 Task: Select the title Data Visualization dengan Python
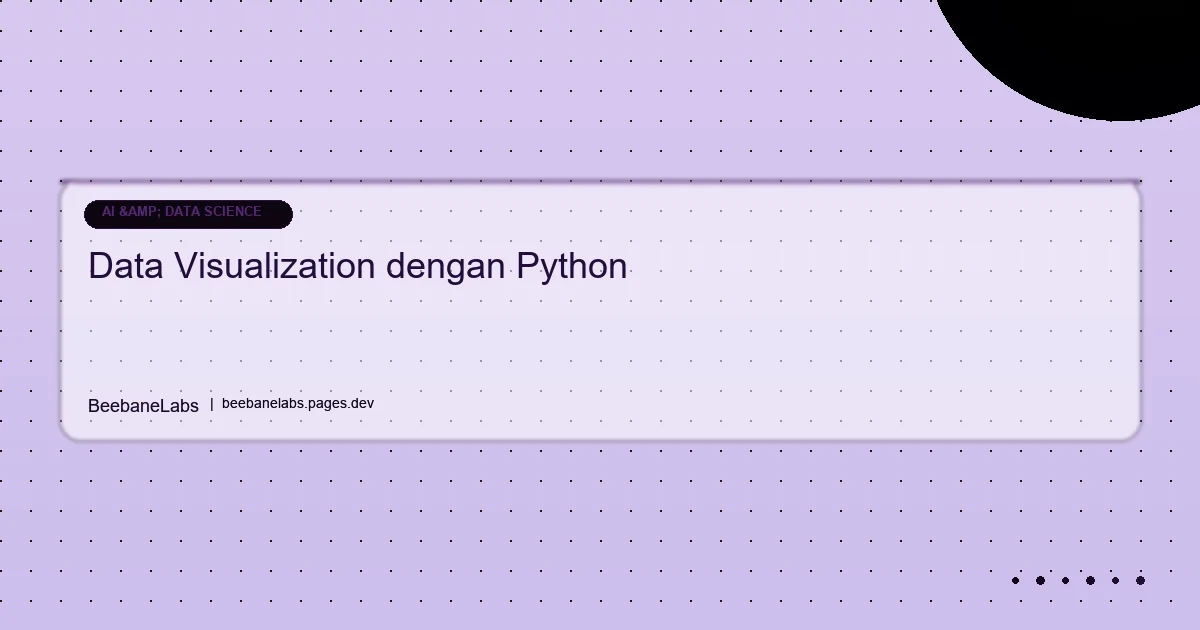pos(358,267)
